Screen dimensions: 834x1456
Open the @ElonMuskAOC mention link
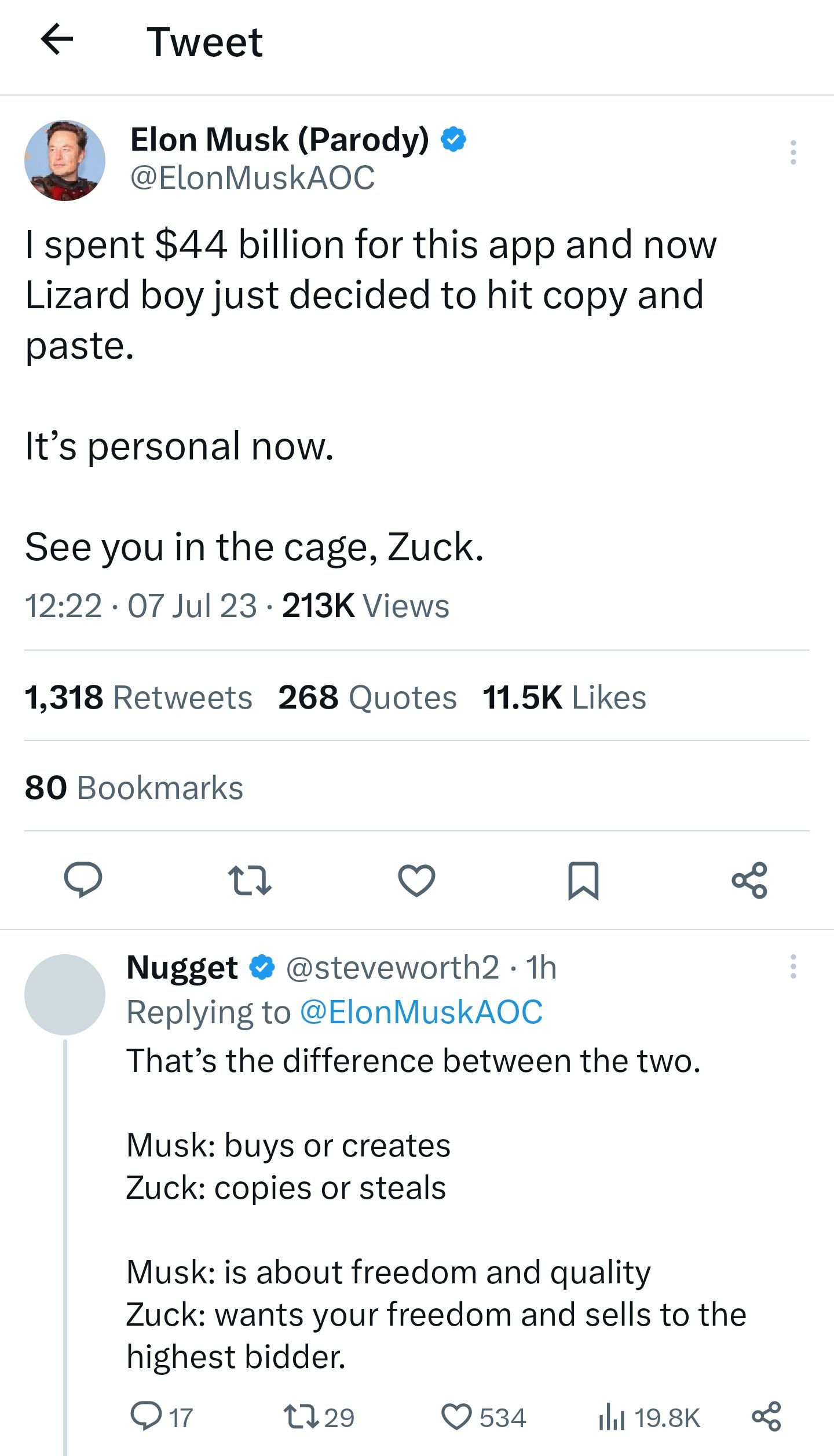[421, 1012]
